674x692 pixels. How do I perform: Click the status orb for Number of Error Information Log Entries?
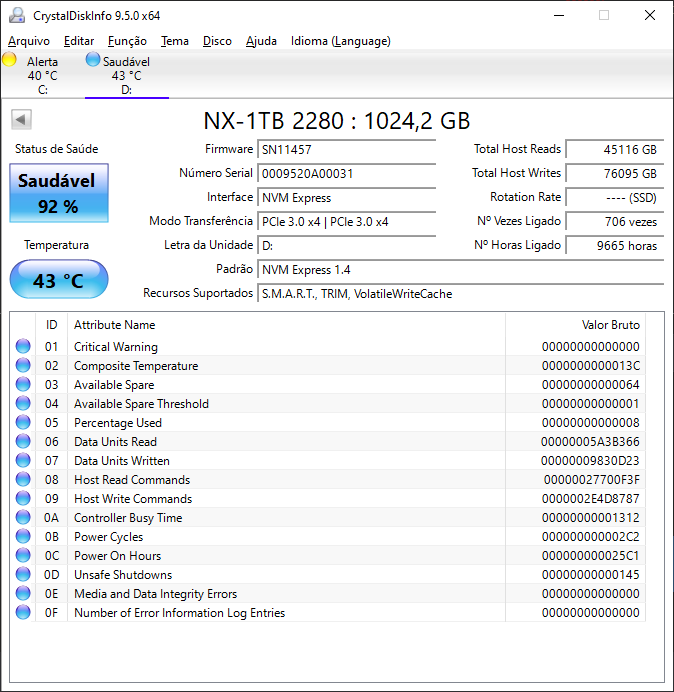click(x=23, y=612)
